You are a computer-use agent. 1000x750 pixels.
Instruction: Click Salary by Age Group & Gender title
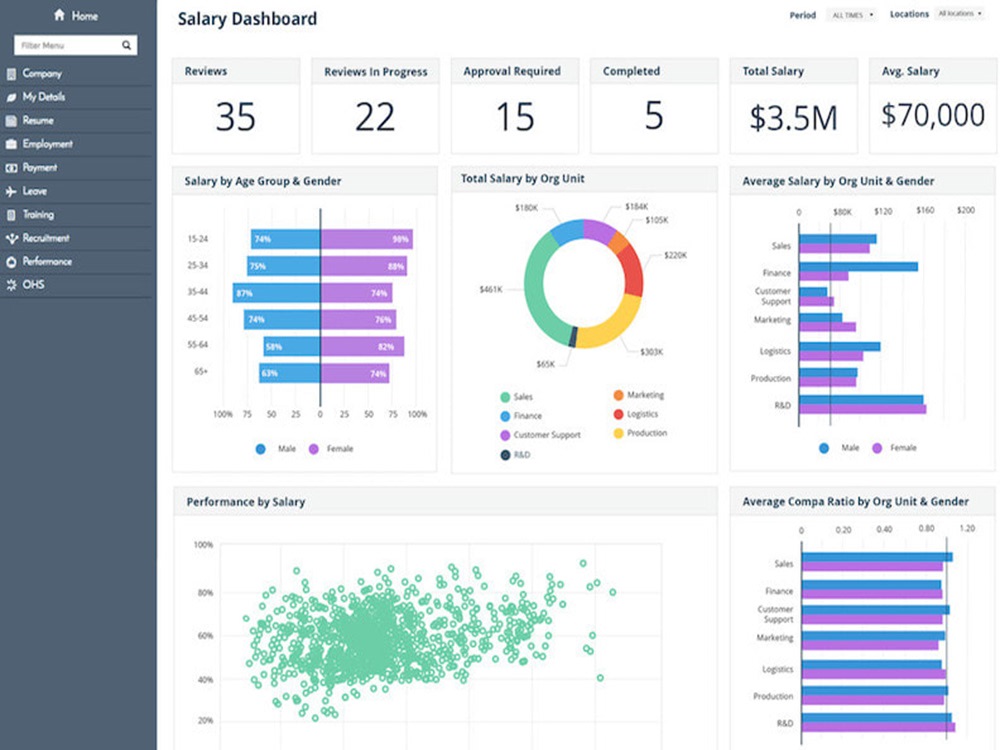(263, 181)
